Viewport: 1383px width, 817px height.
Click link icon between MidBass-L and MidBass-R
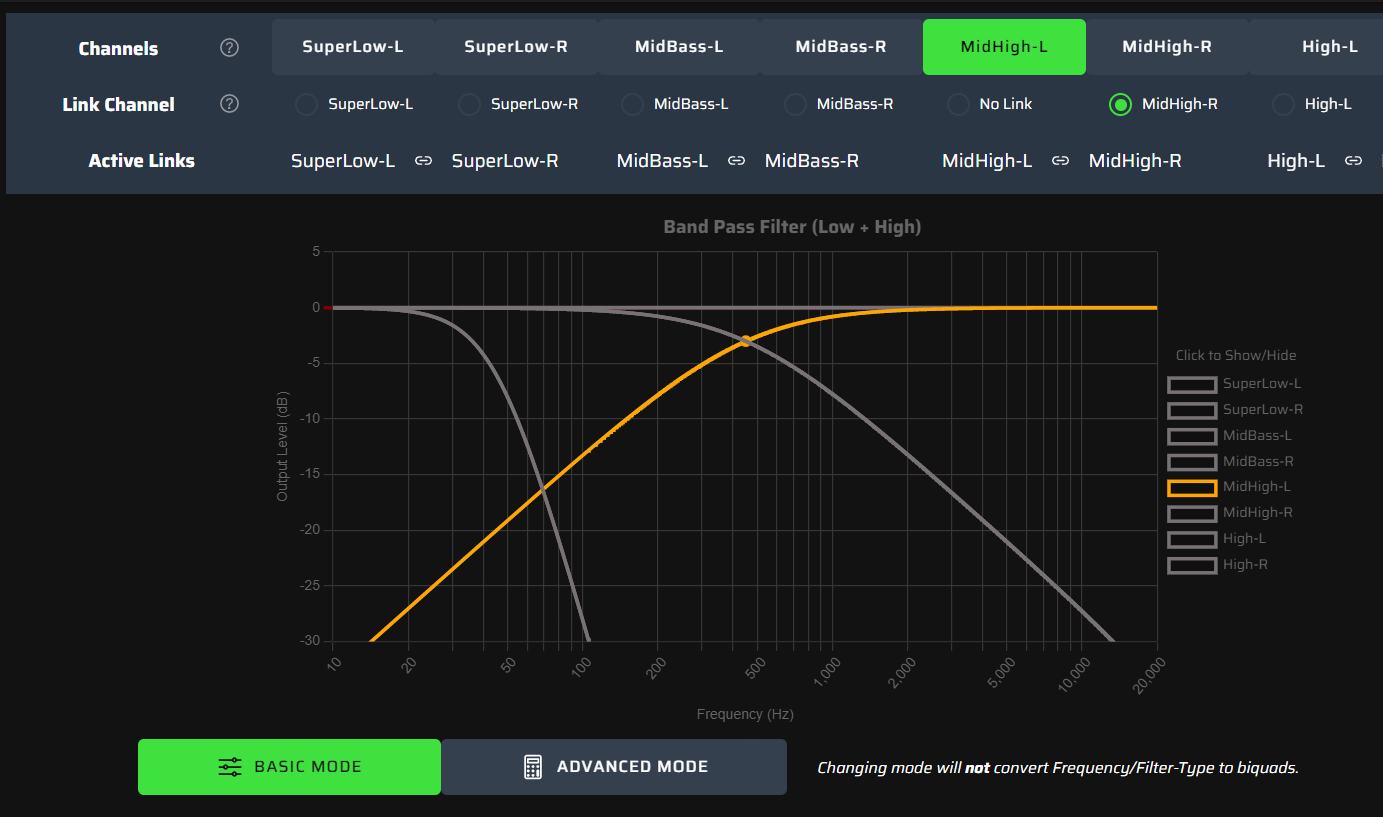(736, 161)
